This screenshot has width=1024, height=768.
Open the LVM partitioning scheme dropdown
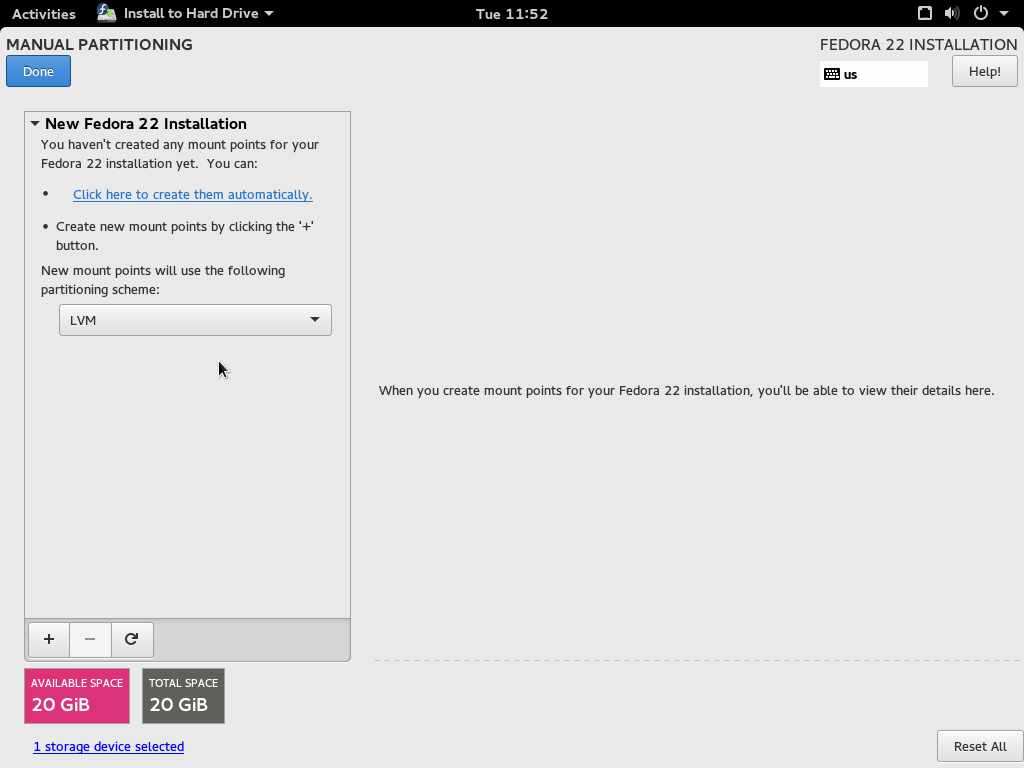(195, 320)
